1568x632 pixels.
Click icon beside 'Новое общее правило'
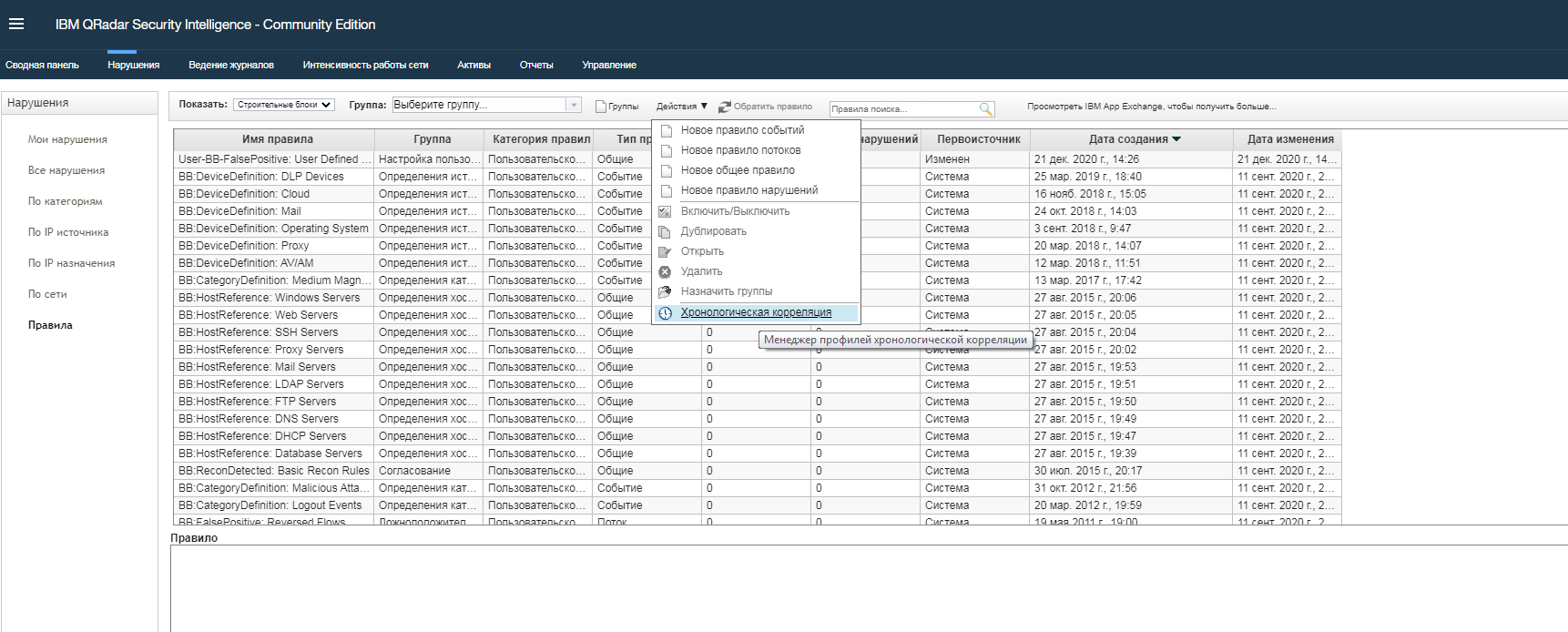pyautogui.click(x=666, y=170)
